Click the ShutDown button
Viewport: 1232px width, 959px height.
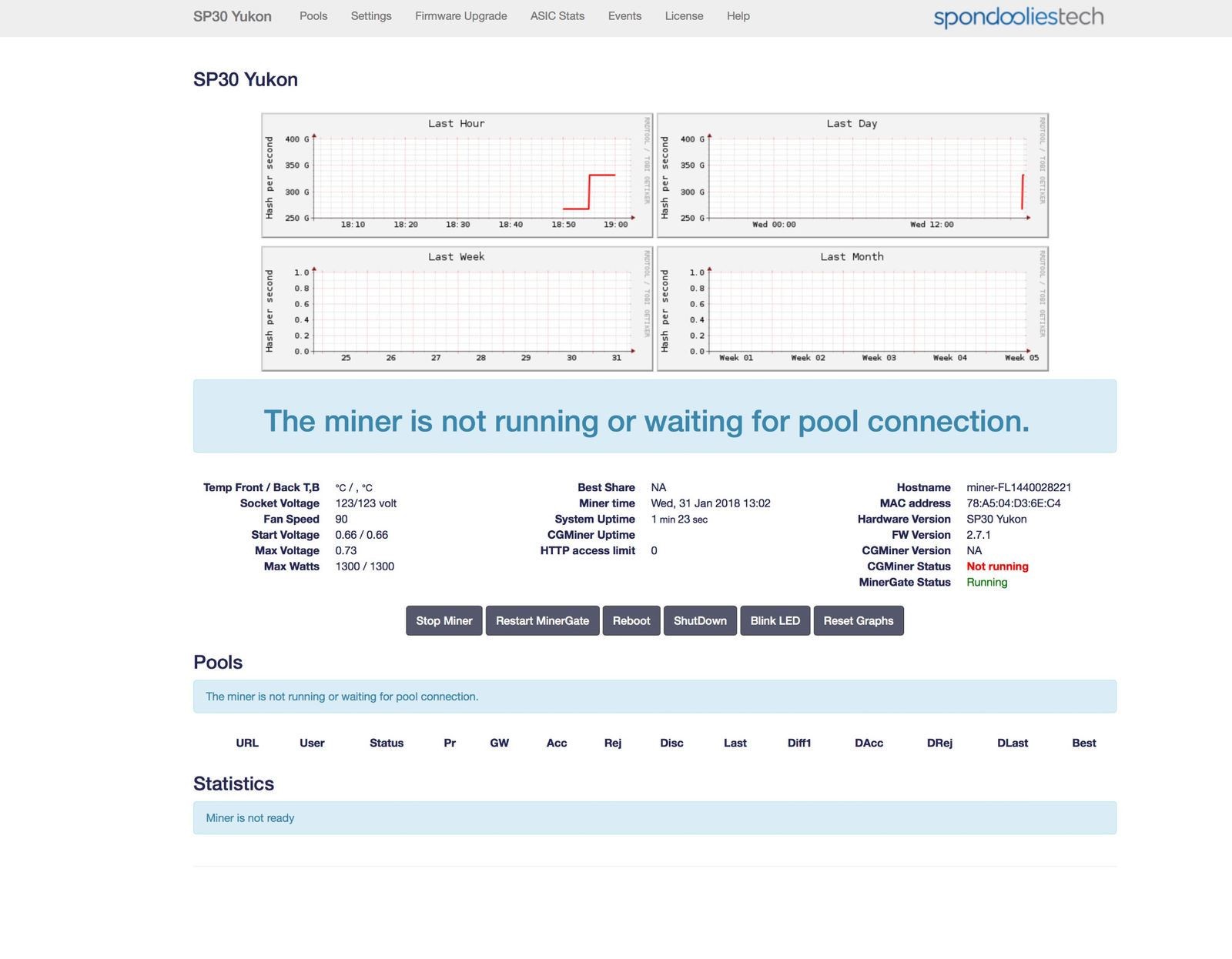click(700, 620)
